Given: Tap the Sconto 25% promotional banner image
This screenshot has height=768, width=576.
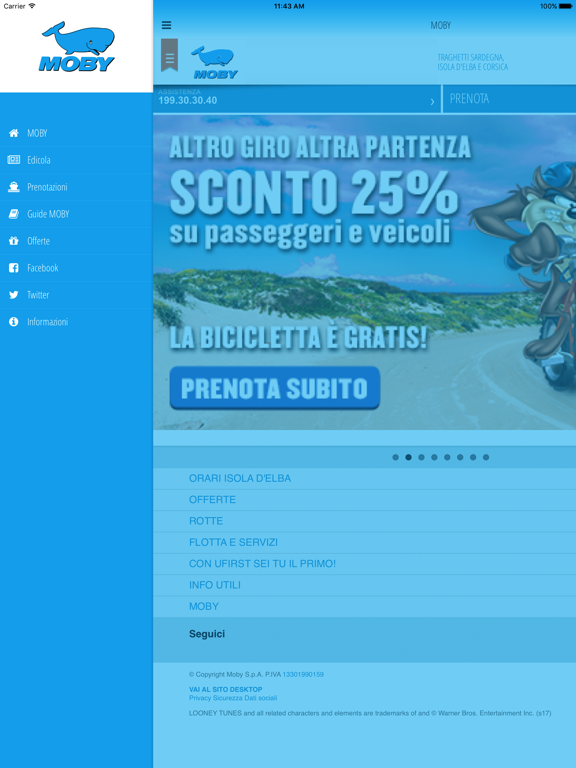Looking at the screenshot, I should (x=364, y=272).
